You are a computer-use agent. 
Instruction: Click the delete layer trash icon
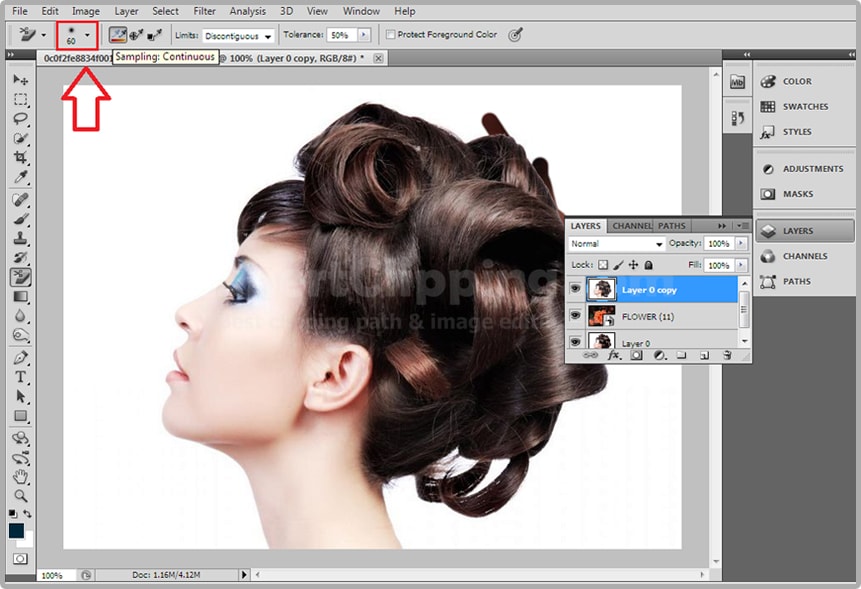727,355
